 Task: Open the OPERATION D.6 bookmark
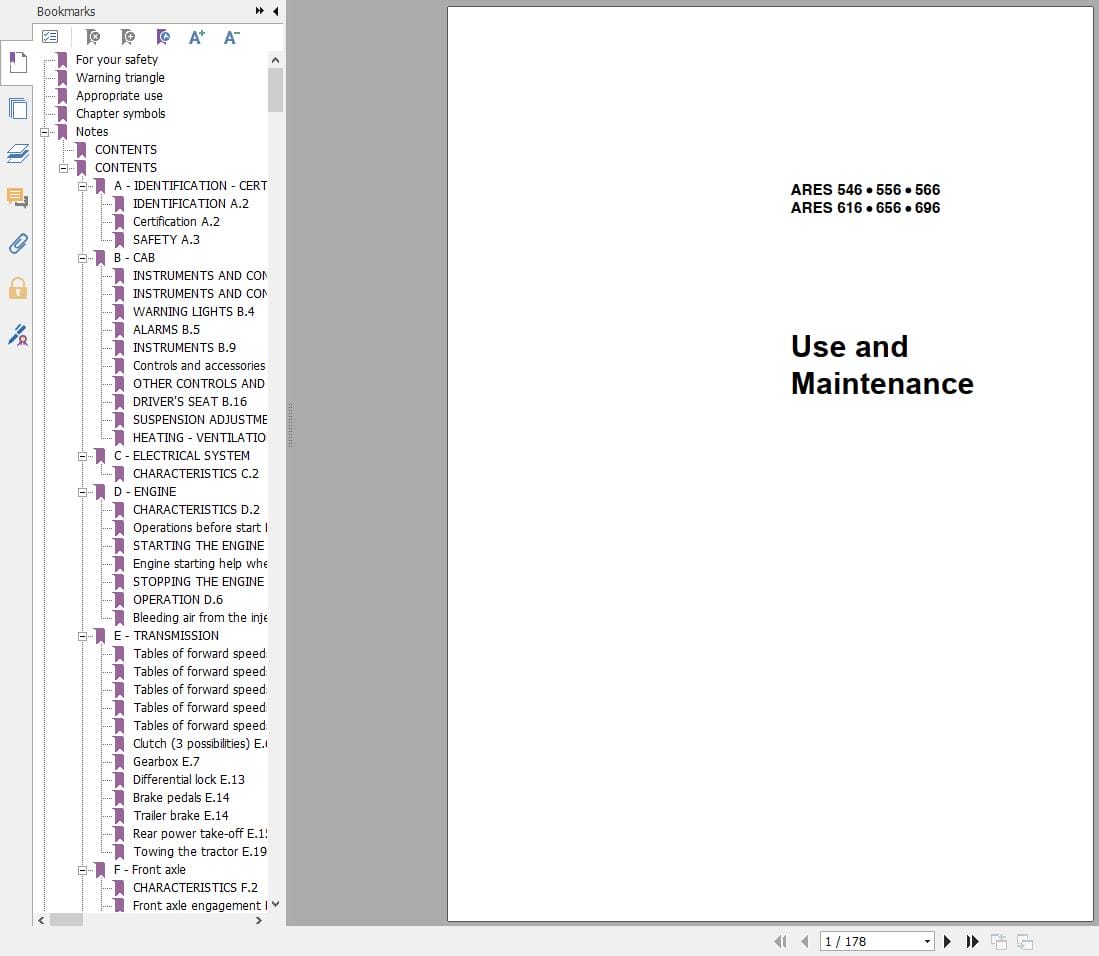(178, 600)
